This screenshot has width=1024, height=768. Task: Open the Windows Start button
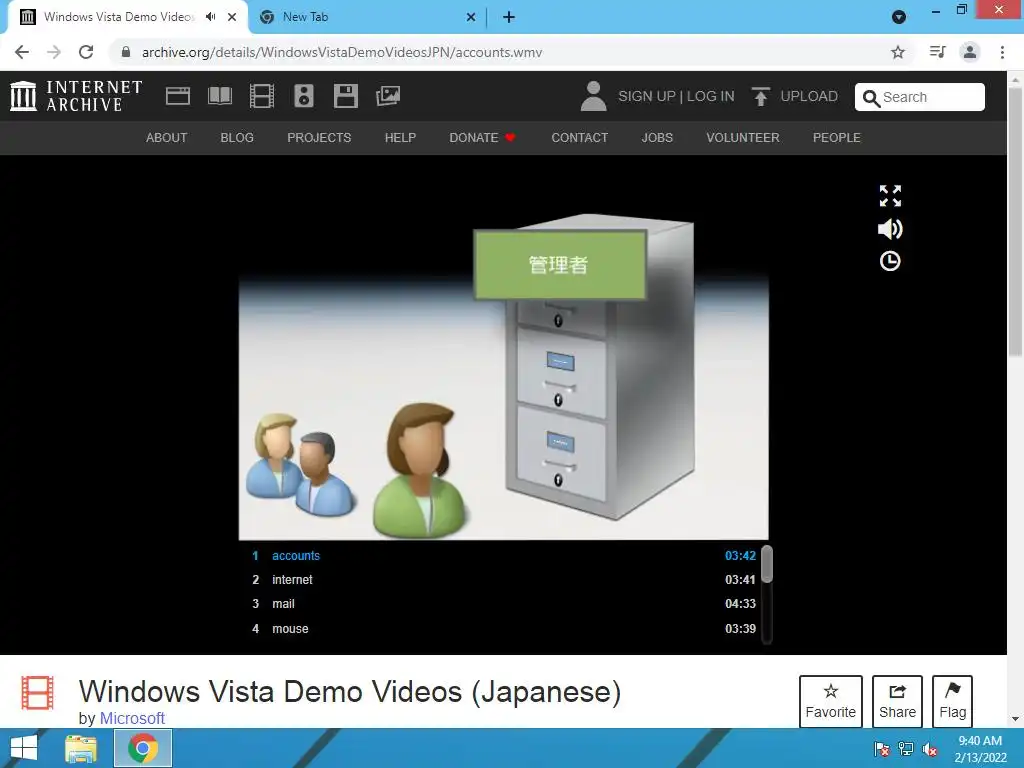[24, 748]
